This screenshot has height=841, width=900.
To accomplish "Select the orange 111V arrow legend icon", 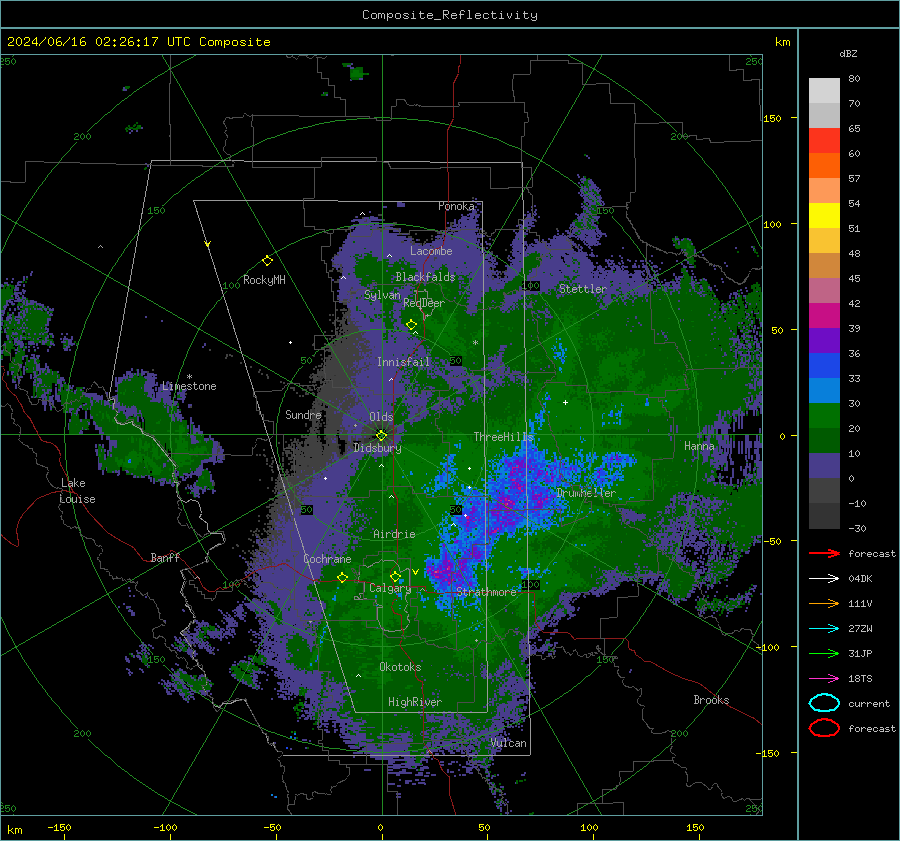I will [824, 603].
